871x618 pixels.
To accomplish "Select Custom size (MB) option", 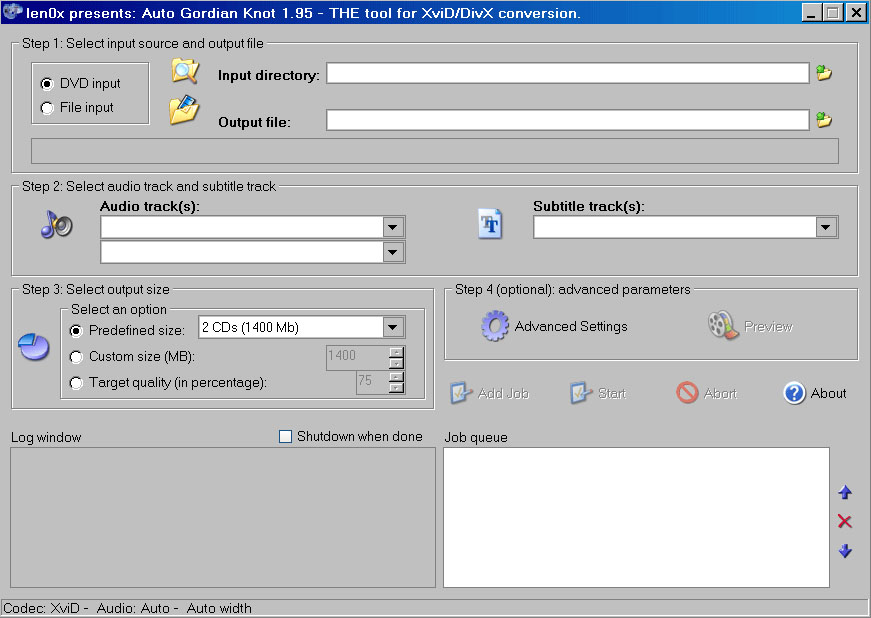I will tap(76, 357).
